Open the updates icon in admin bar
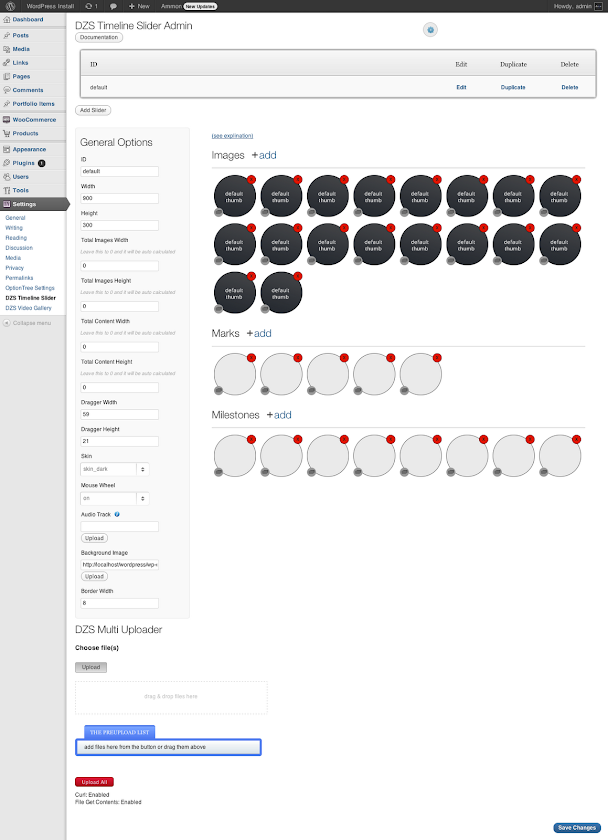The width and height of the screenshot is (608, 840). (x=91, y=6)
